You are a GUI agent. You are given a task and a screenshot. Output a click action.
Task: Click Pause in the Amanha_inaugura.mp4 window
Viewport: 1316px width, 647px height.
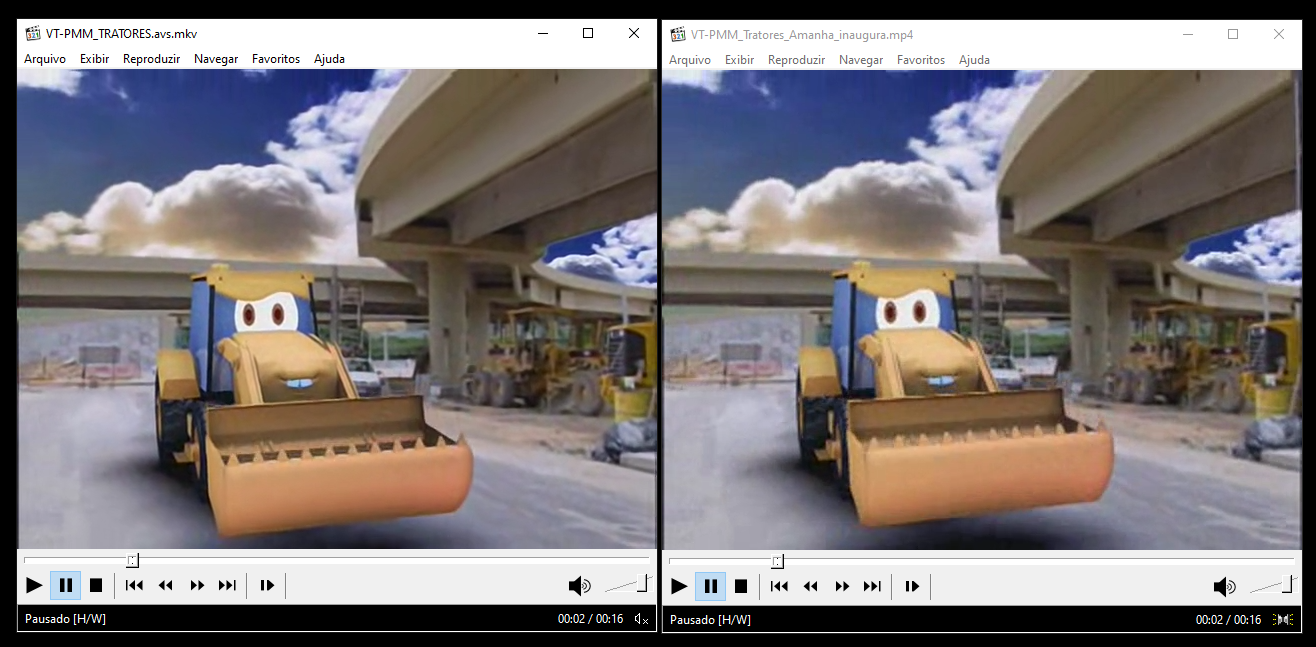[711, 585]
